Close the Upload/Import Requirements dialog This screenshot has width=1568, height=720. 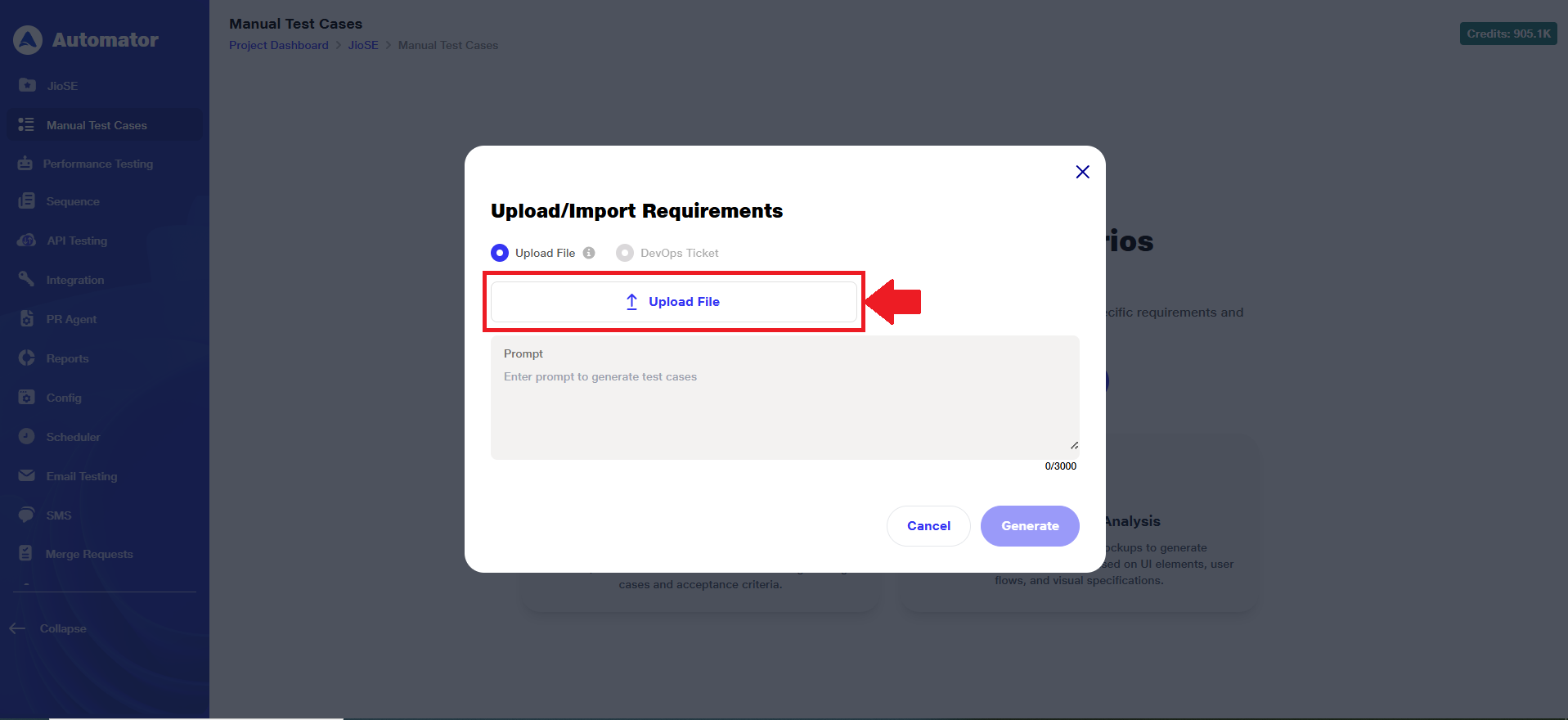pyautogui.click(x=1082, y=172)
